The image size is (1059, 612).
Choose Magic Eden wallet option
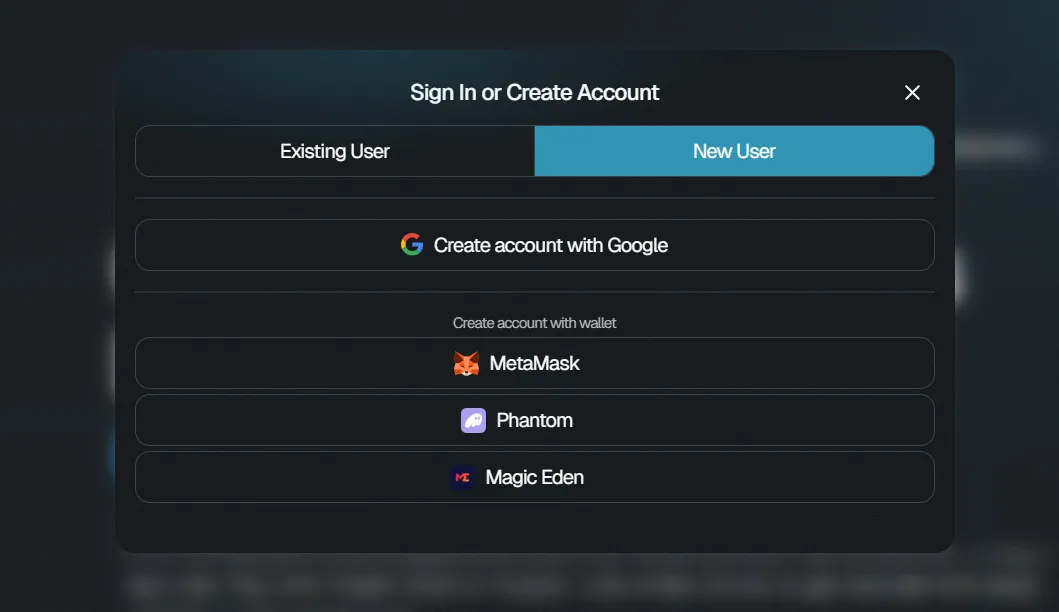535,478
